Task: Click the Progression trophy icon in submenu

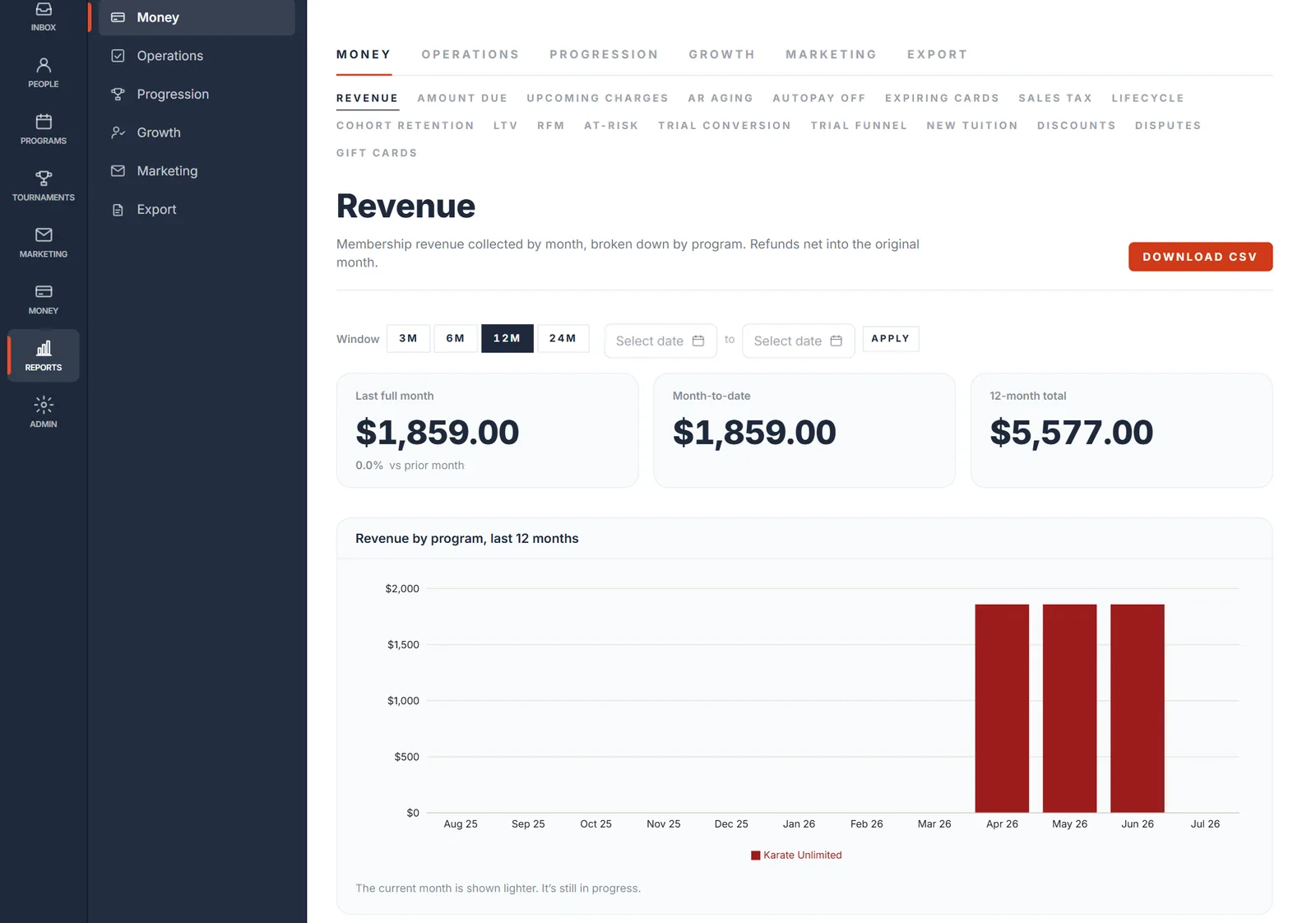Action: point(118,94)
